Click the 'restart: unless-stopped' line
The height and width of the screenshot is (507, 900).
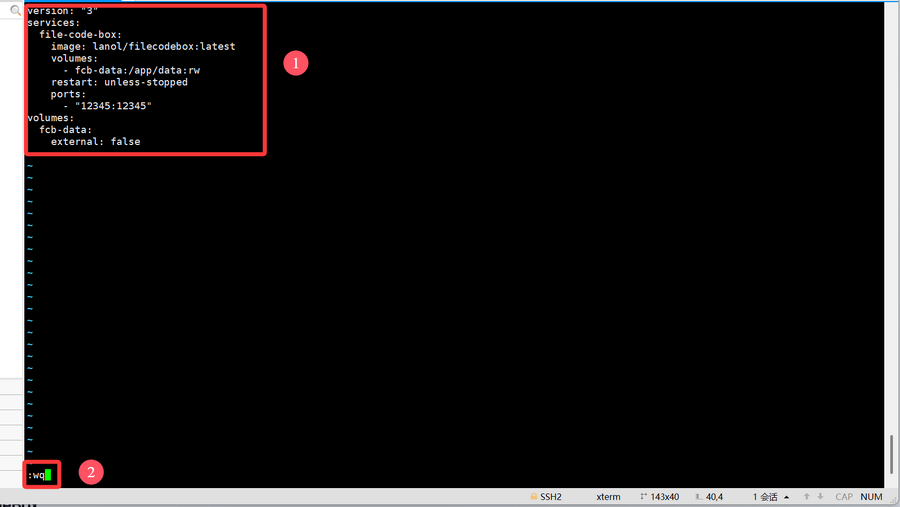[x=119, y=82]
